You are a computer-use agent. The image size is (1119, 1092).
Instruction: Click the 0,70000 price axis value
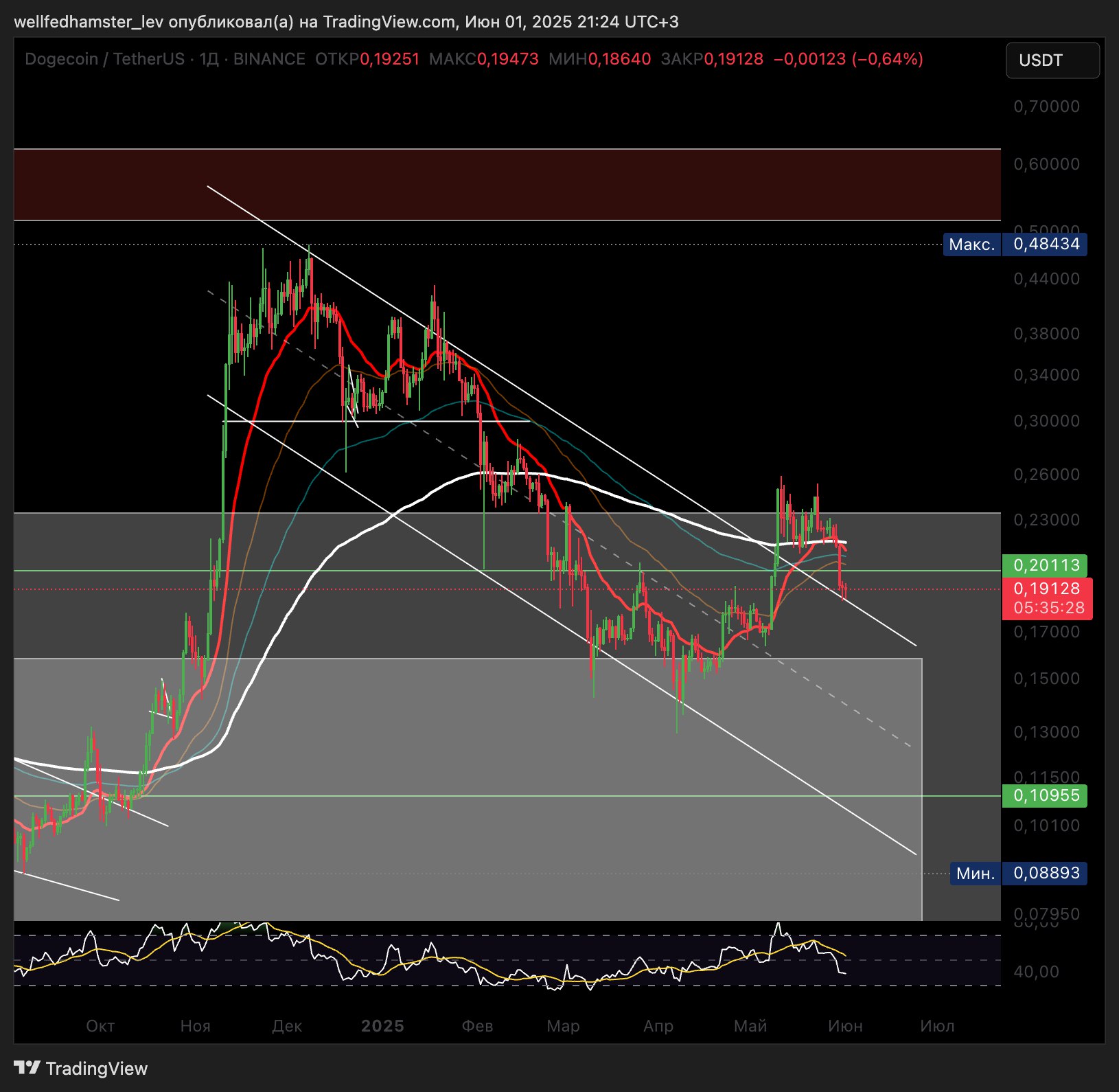click(1047, 106)
